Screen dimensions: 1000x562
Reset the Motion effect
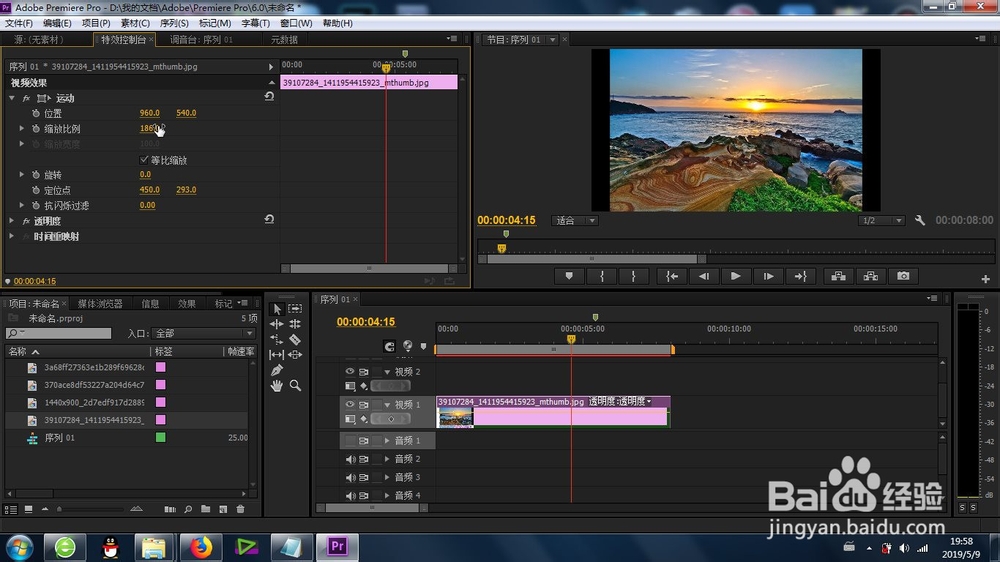click(x=269, y=96)
